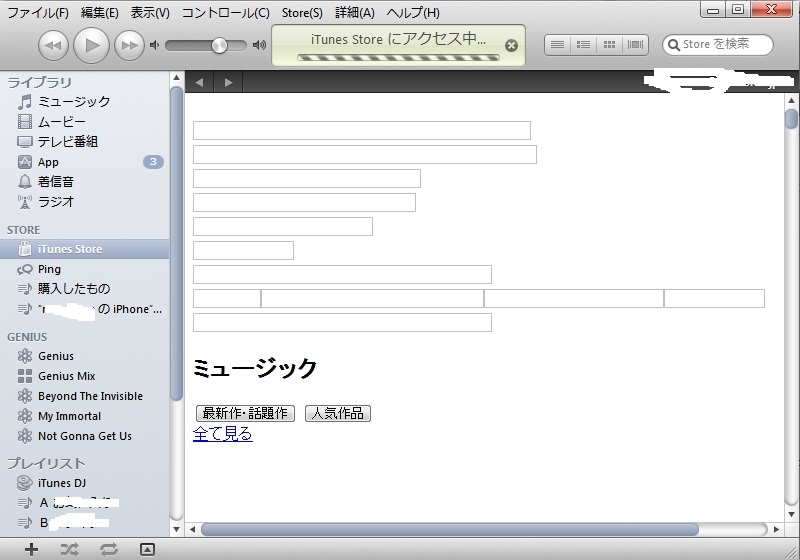Switch to album list view
The height and width of the screenshot is (560, 800).
583,45
